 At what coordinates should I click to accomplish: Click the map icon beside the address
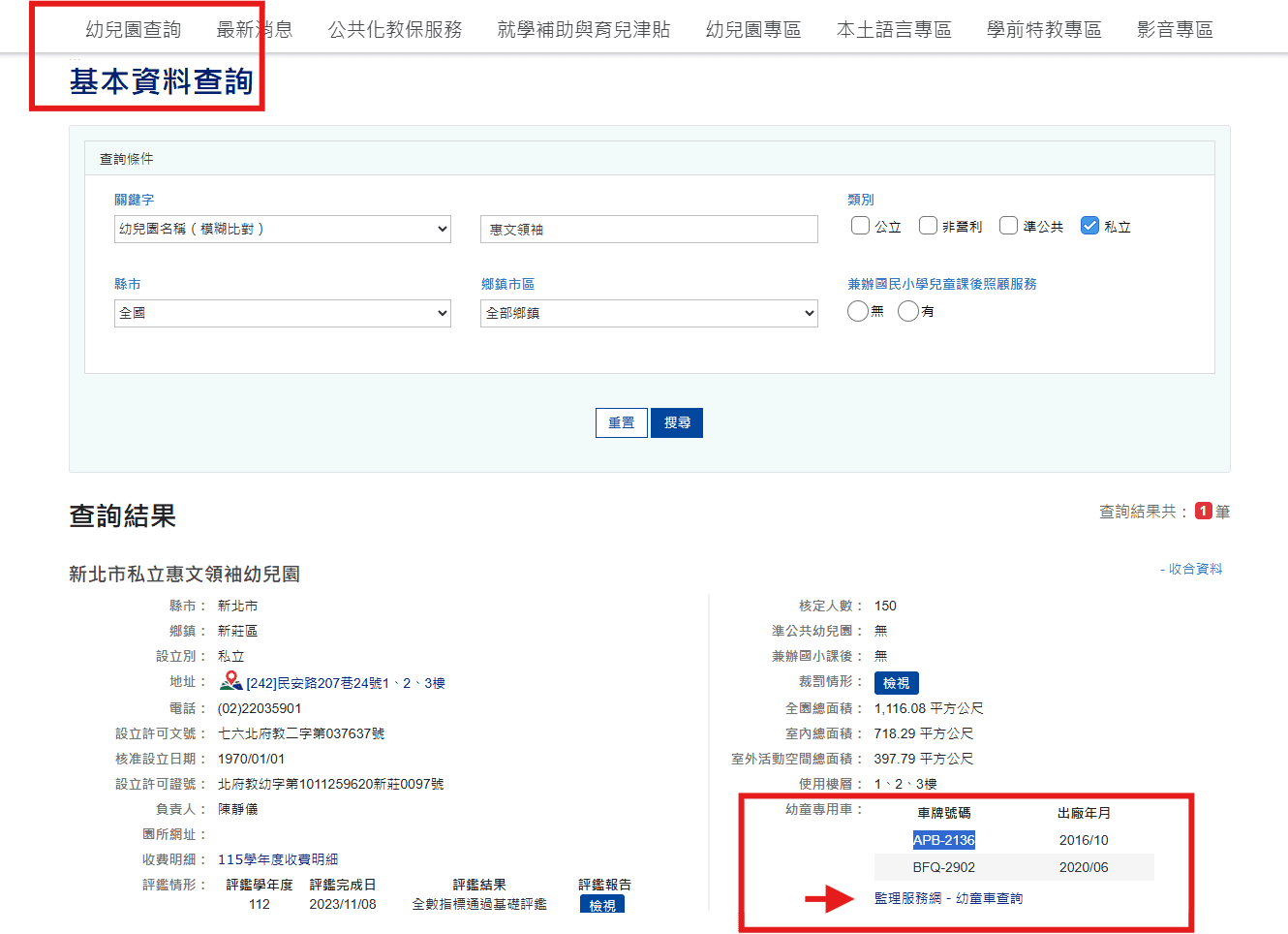230,681
